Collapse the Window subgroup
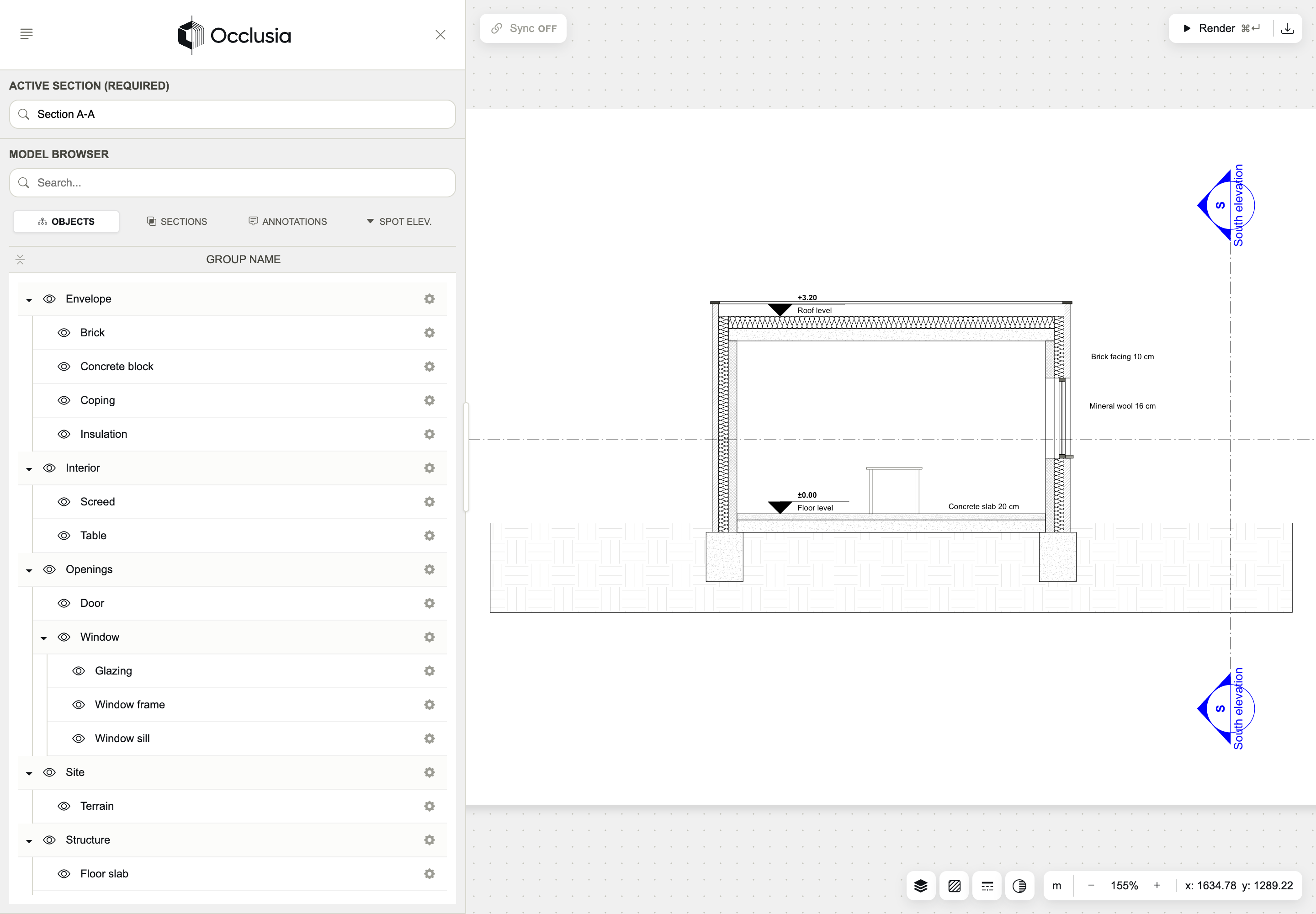Screen dimensions: 1316x914 tap(43, 638)
